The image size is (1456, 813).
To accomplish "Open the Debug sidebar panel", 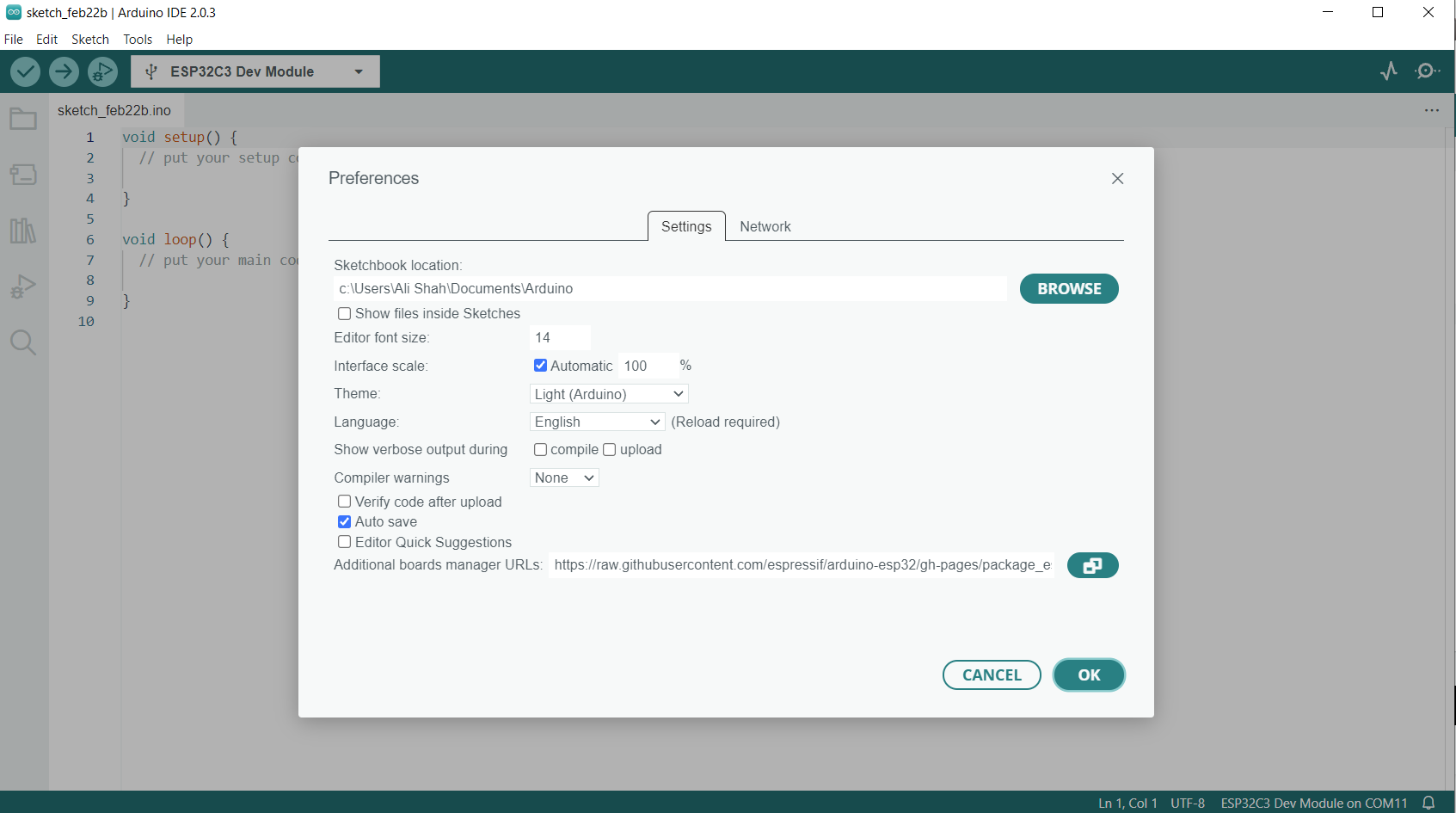I will coord(23,286).
